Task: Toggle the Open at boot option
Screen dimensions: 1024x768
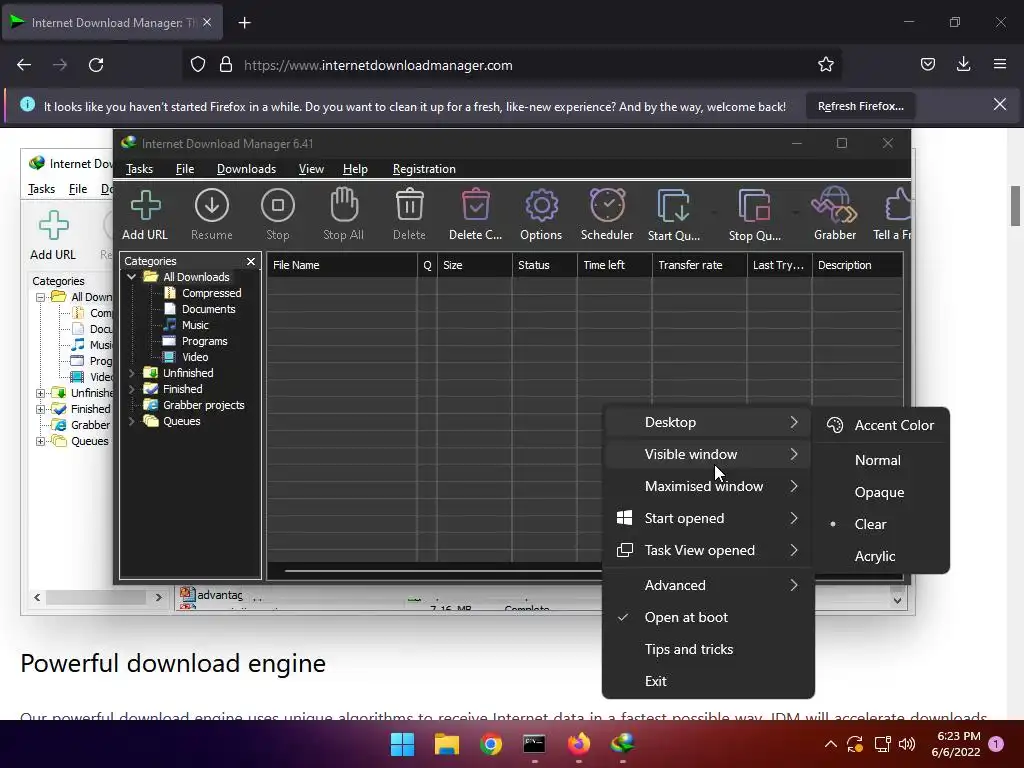Action: click(x=708, y=618)
